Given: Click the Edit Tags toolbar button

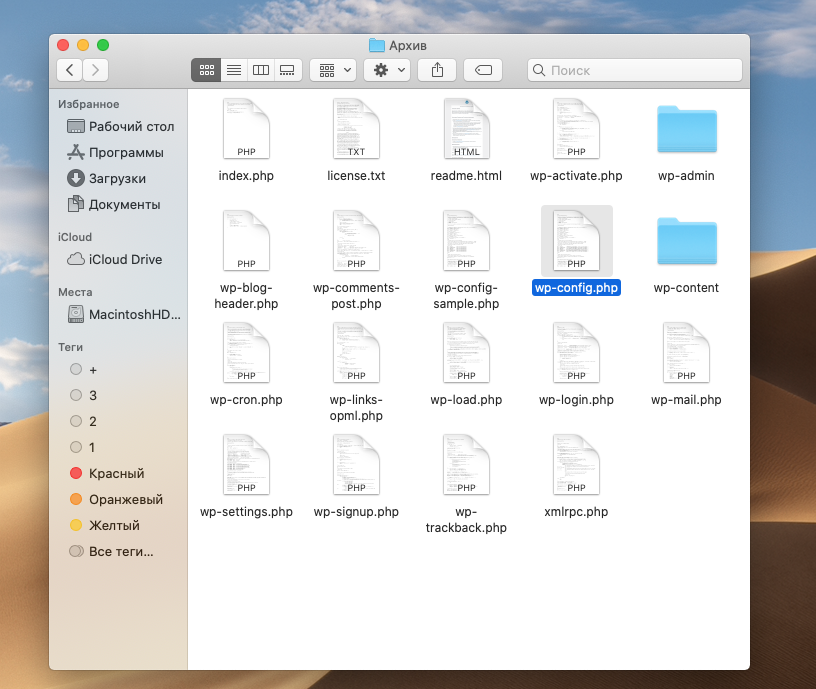Looking at the screenshot, I should tap(483, 70).
